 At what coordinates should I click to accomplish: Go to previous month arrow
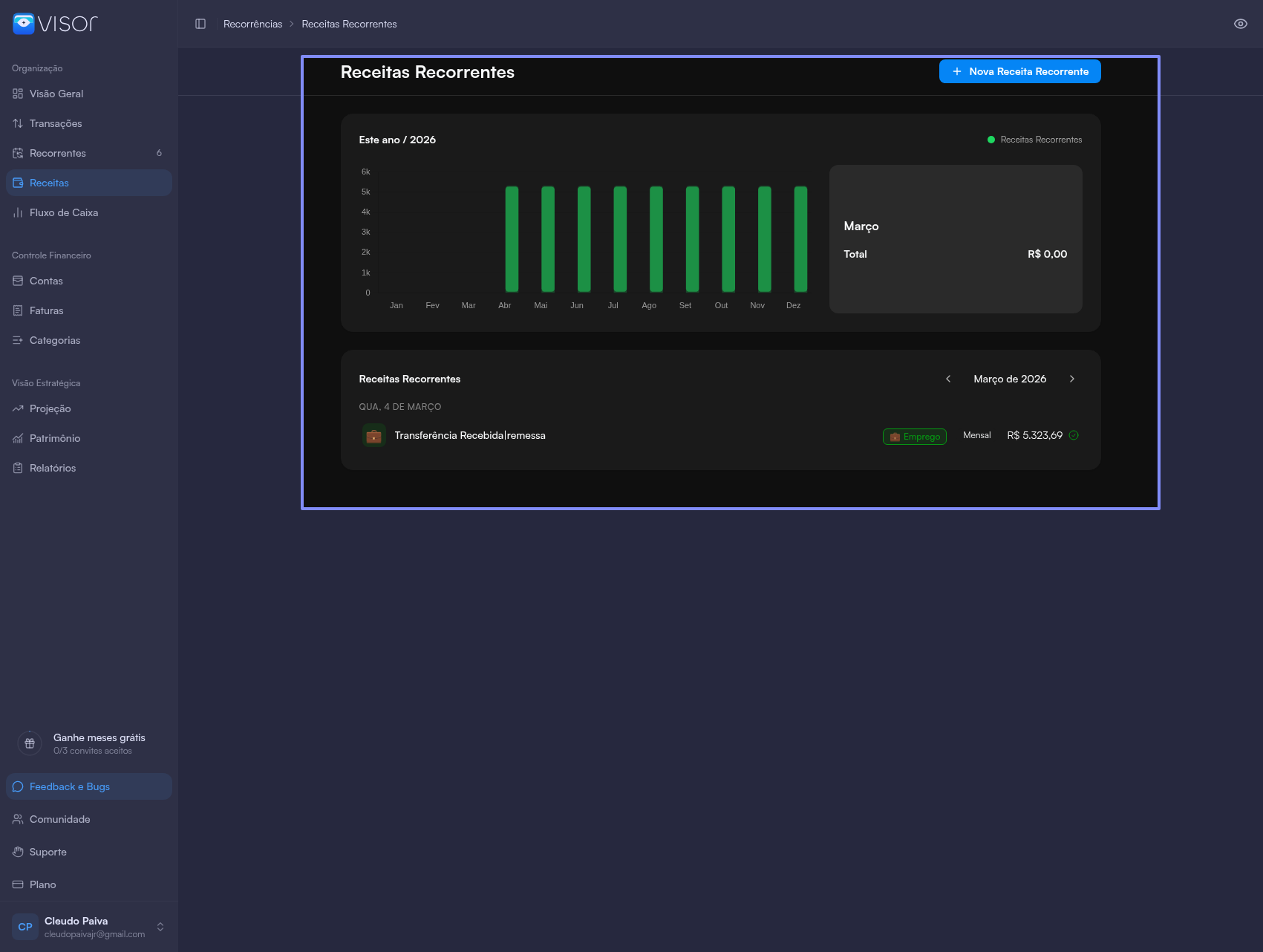(x=948, y=379)
